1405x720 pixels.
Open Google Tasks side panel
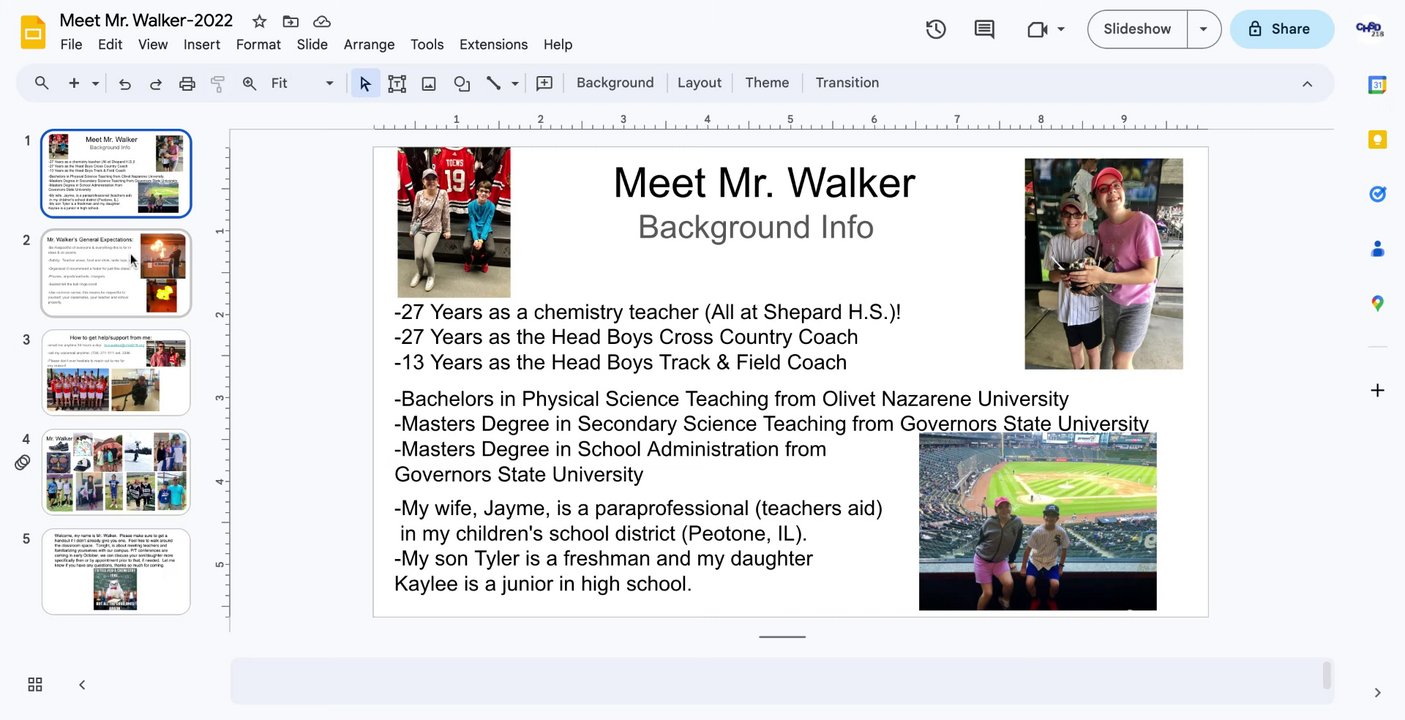[1377, 194]
